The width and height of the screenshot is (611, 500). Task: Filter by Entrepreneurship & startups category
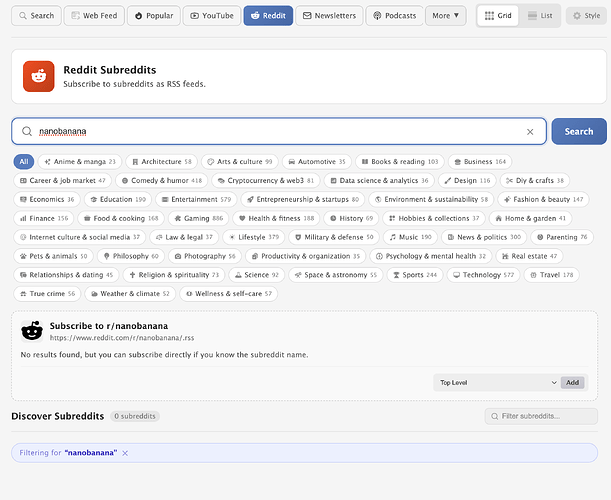click(x=303, y=199)
